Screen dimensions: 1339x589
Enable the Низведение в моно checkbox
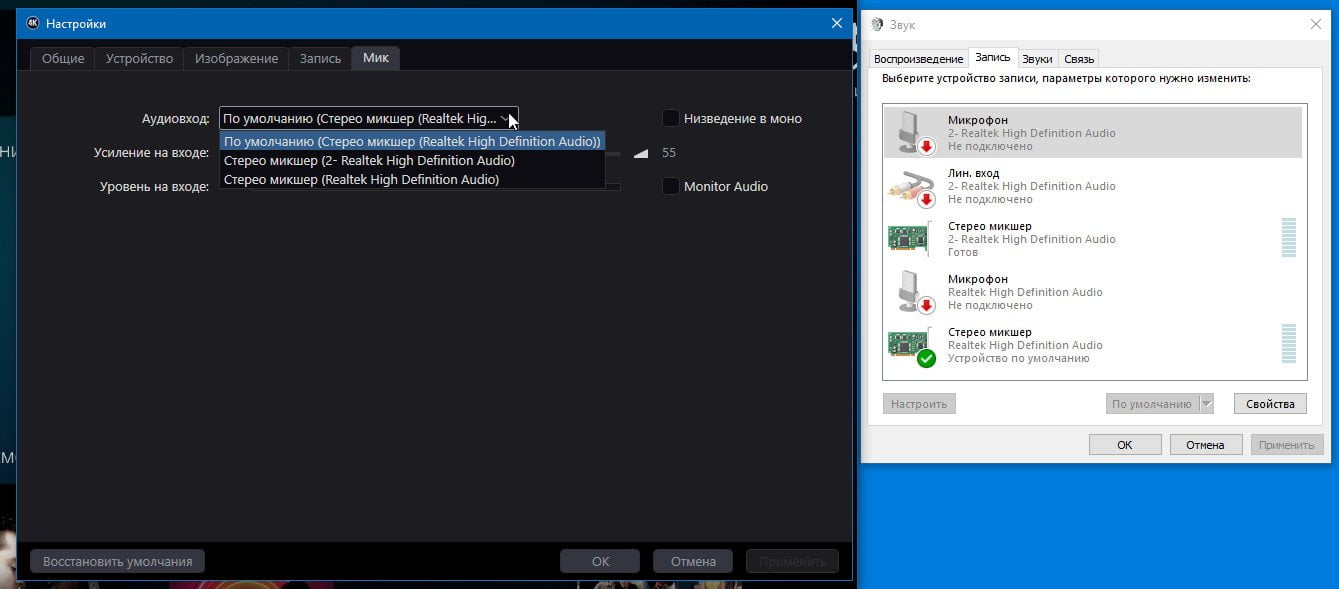671,118
